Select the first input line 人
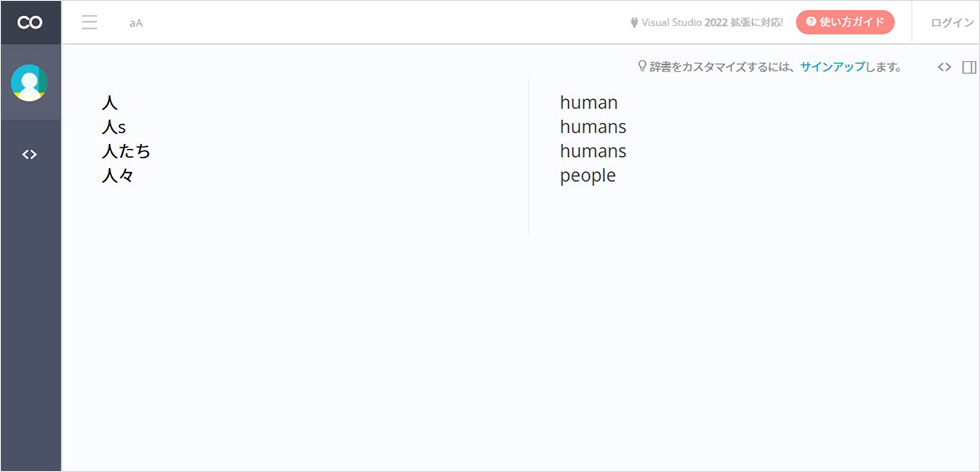This screenshot has width=980, height=472. 109,103
